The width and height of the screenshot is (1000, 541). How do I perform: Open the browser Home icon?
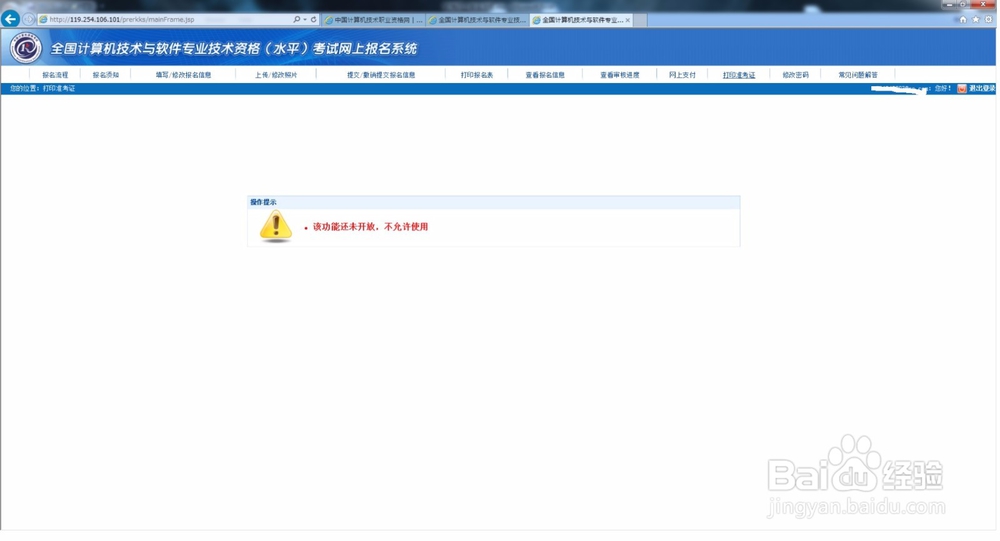963,20
